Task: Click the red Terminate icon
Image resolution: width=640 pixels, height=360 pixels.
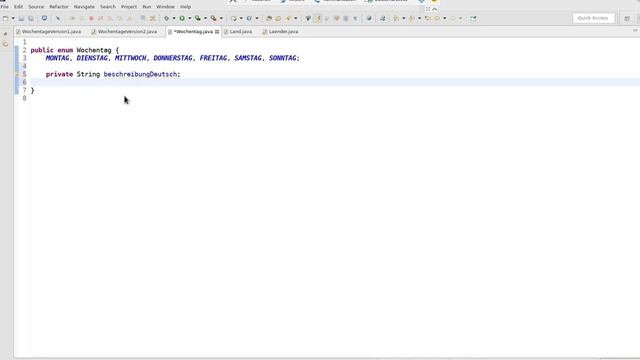Action: pyautogui.click(x=91, y=18)
